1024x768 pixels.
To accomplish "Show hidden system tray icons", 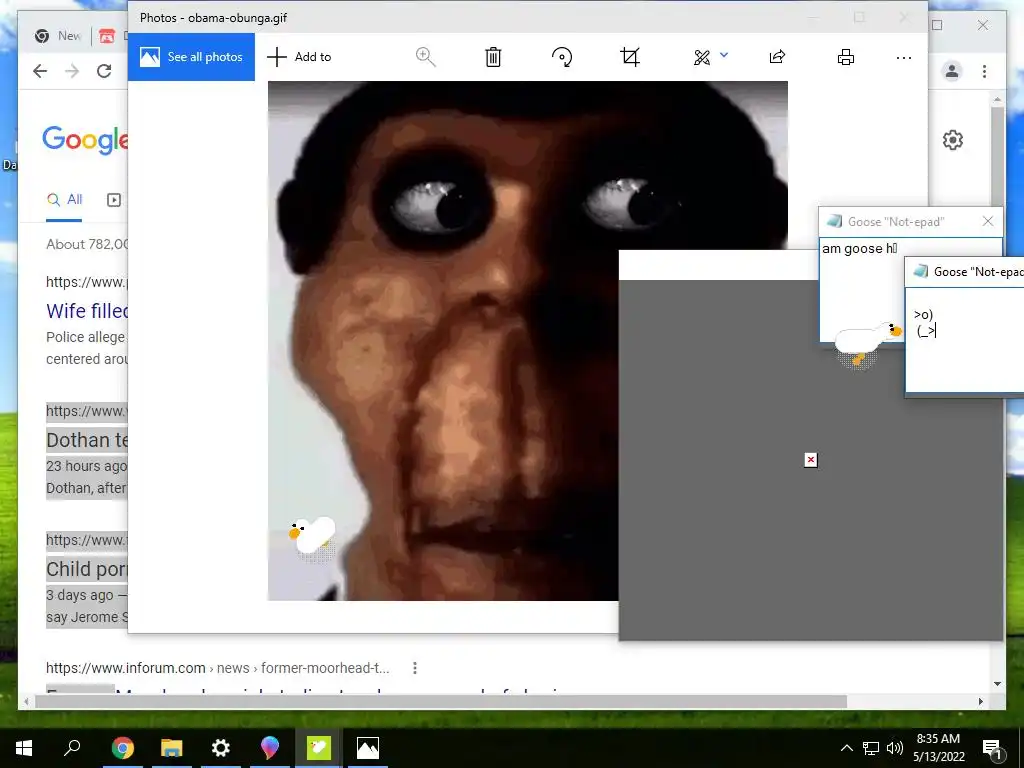I will (x=846, y=748).
